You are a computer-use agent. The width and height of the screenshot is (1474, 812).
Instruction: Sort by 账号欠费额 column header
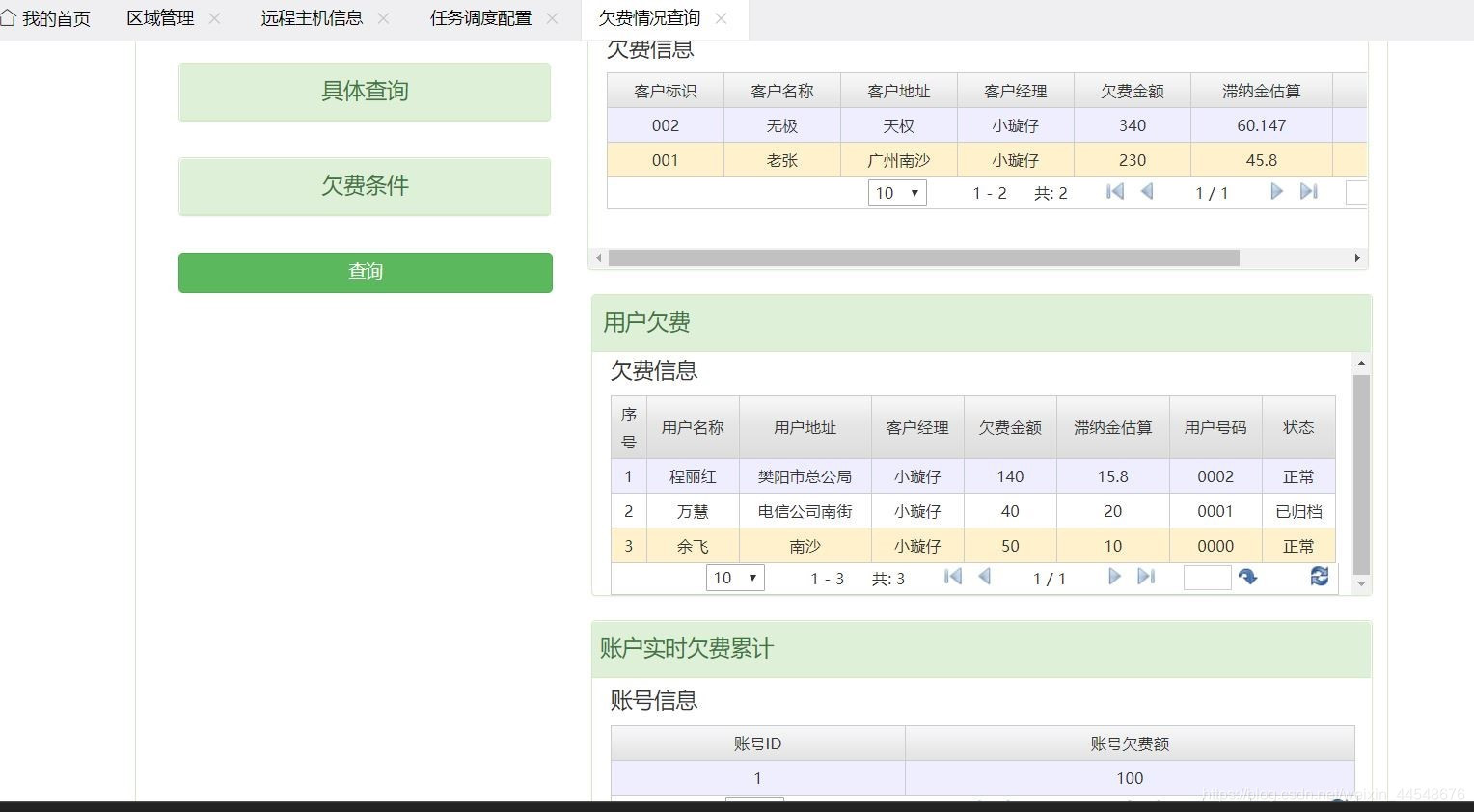tap(1130, 744)
